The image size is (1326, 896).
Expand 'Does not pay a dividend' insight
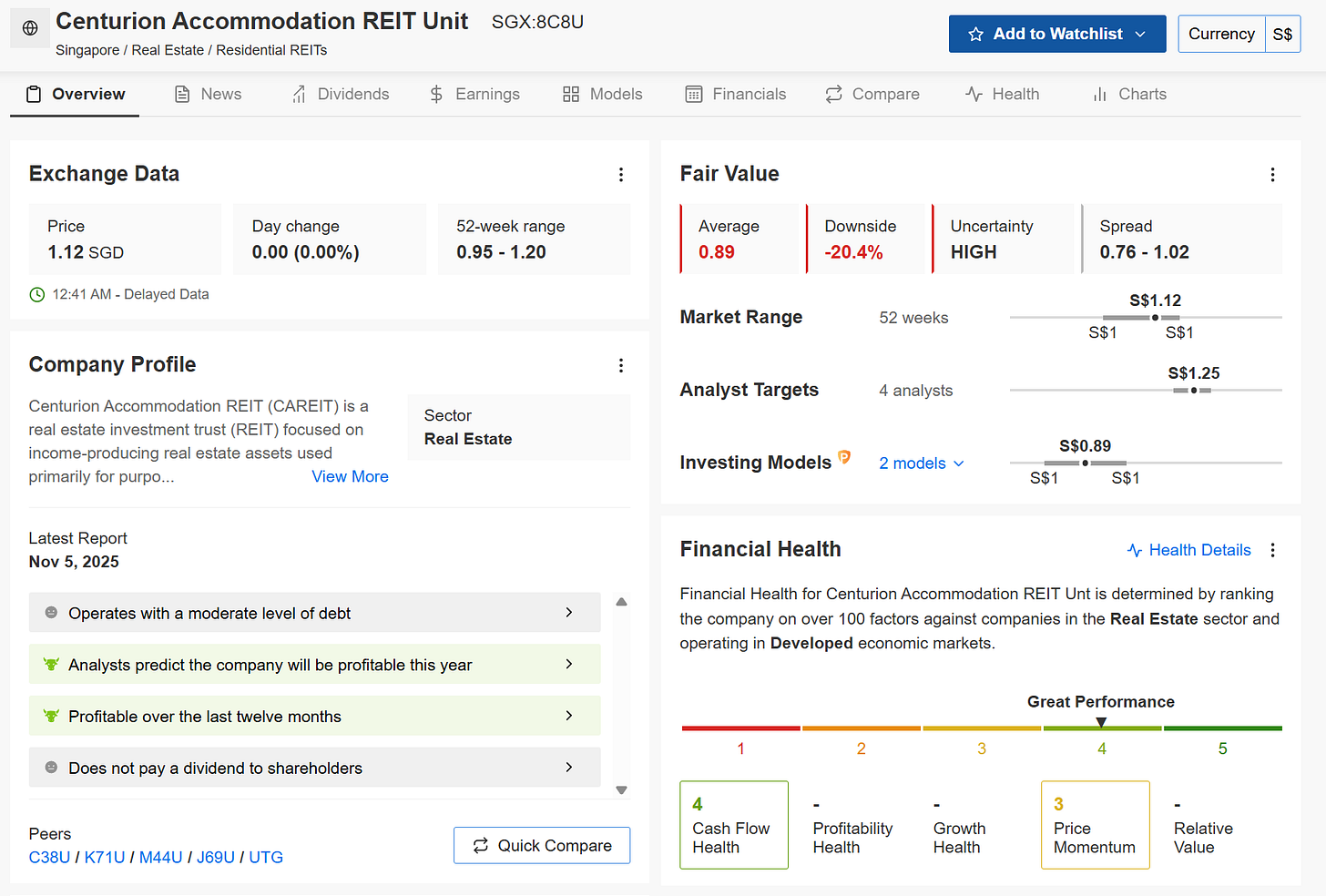pyautogui.click(x=315, y=768)
